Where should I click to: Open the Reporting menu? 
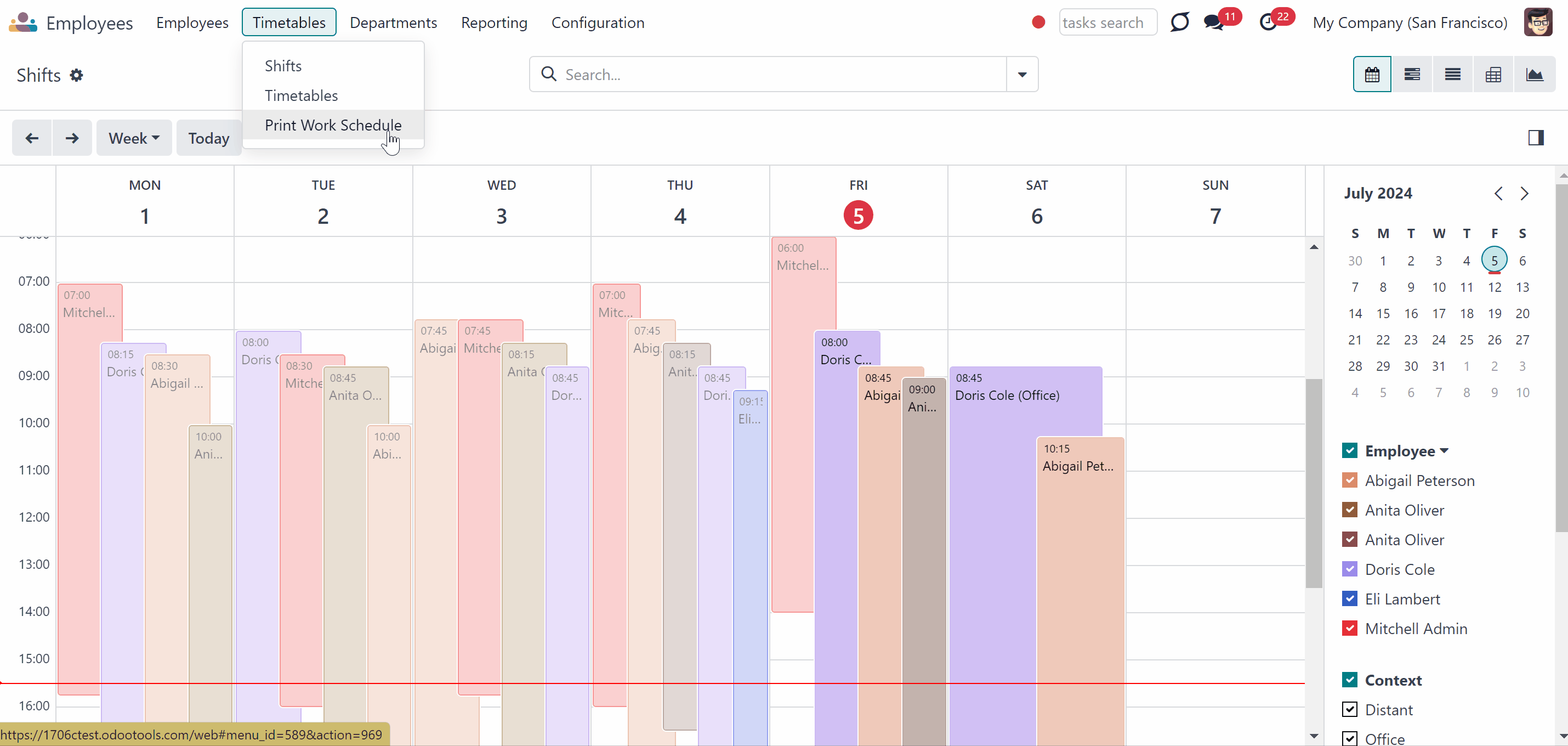493,22
